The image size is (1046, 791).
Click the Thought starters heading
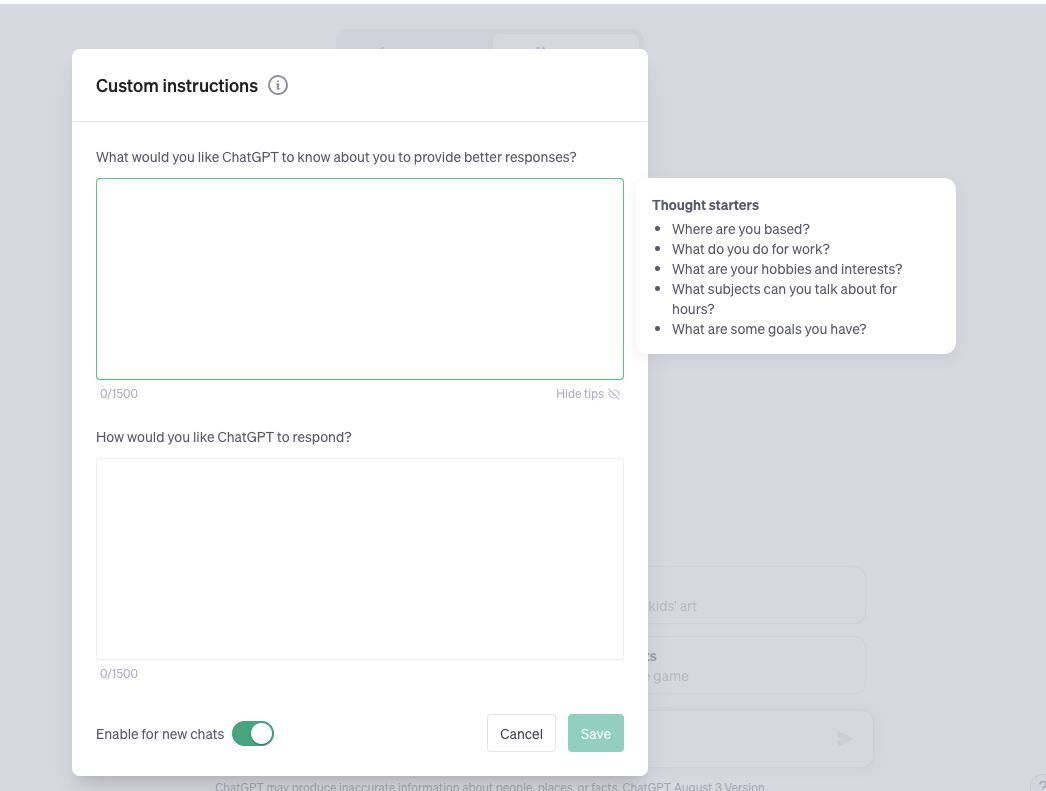[705, 205]
